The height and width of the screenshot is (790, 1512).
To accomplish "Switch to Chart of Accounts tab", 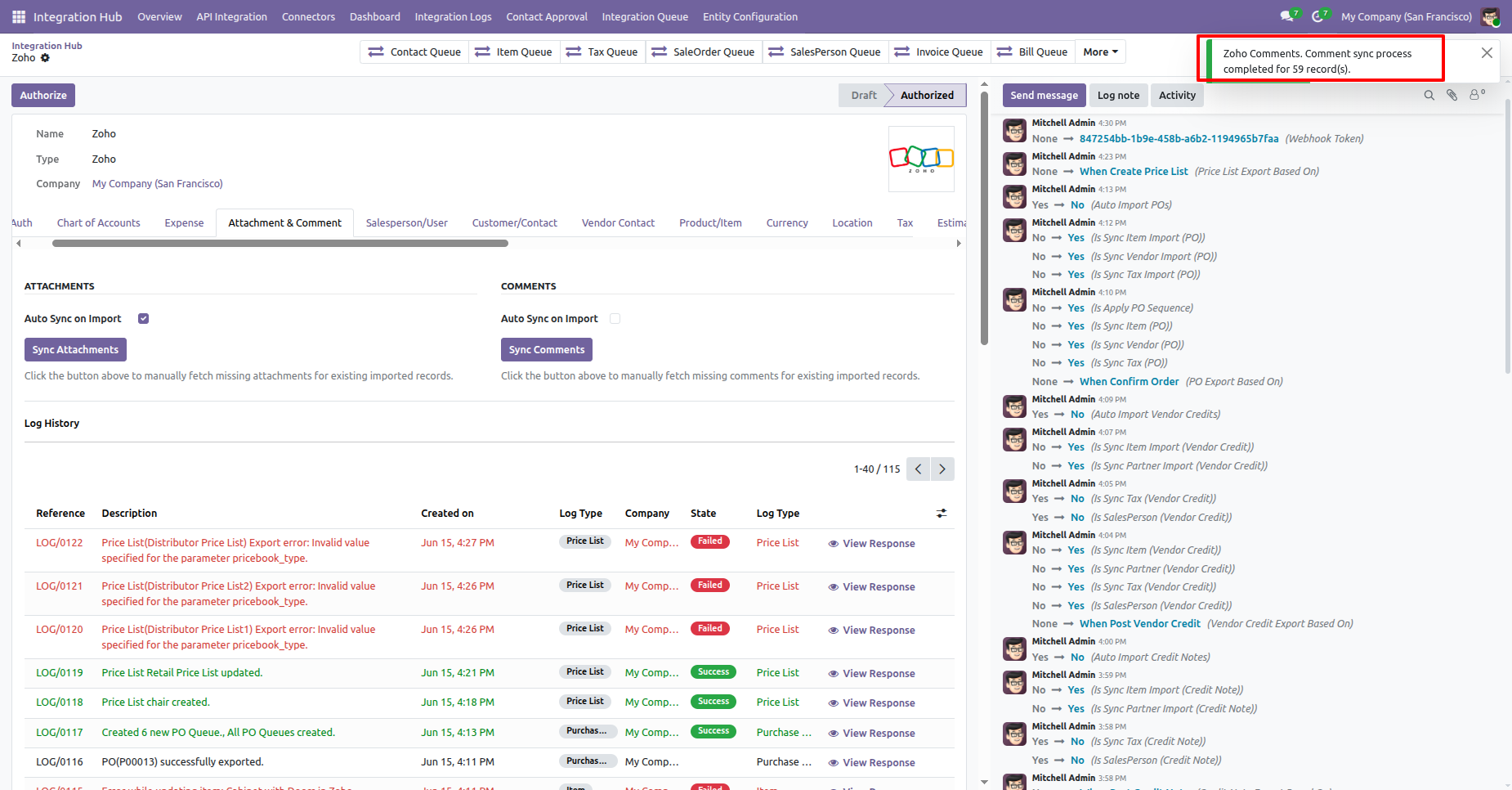I will (x=98, y=222).
